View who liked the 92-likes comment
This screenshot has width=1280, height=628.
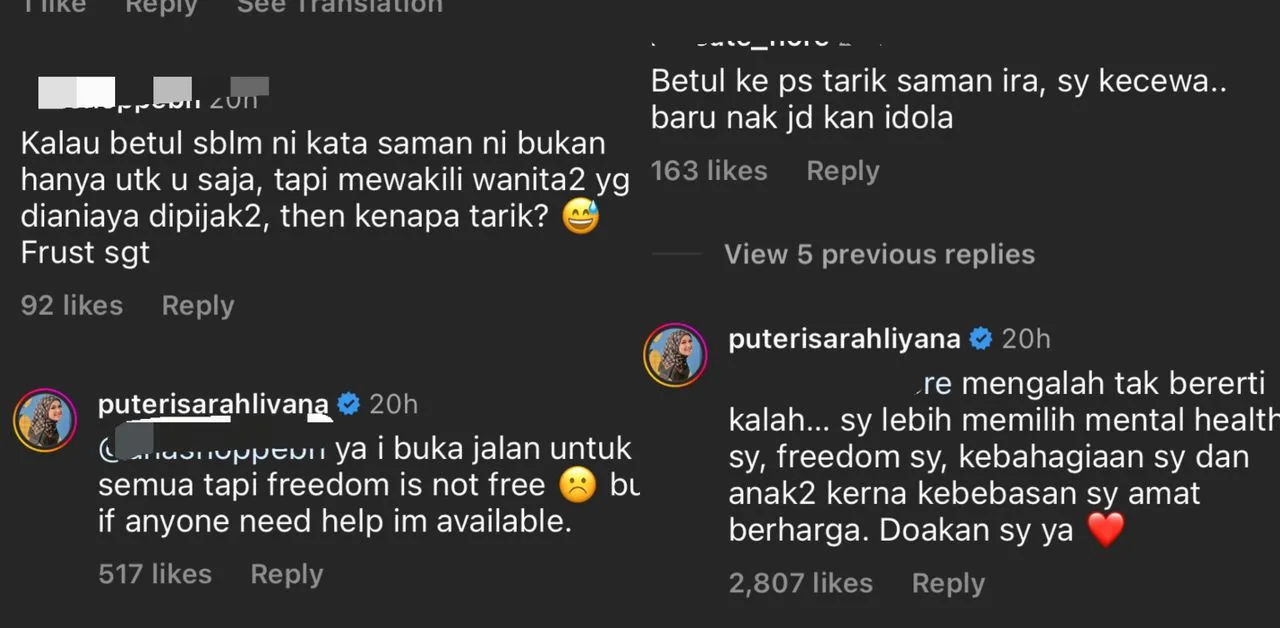[72, 305]
